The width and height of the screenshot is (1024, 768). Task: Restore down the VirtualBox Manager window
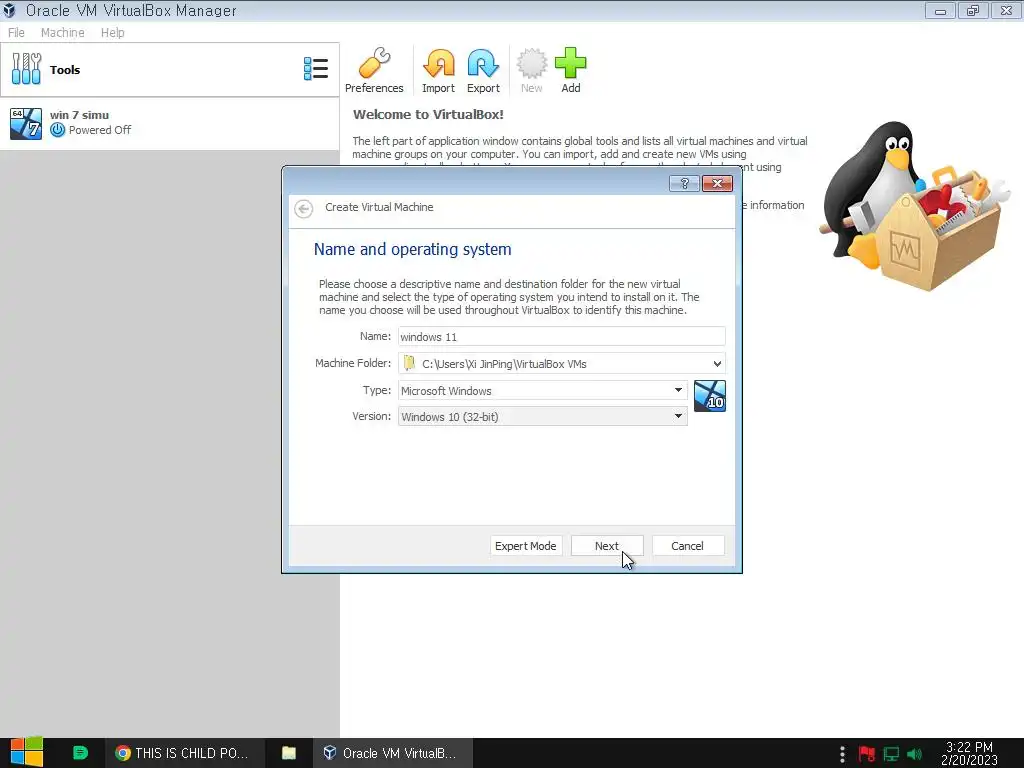coord(973,10)
